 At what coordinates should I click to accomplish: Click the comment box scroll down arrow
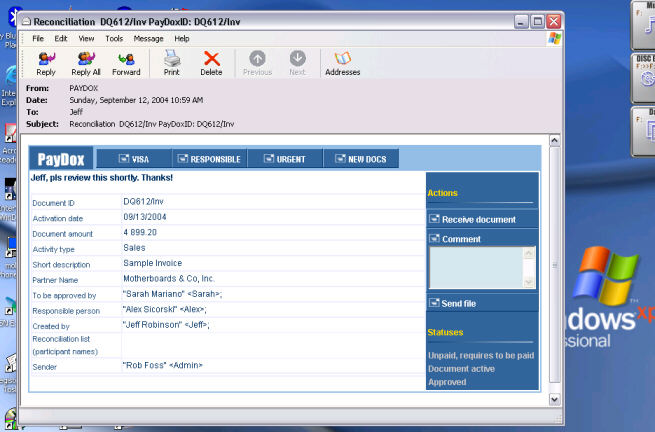(529, 282)
